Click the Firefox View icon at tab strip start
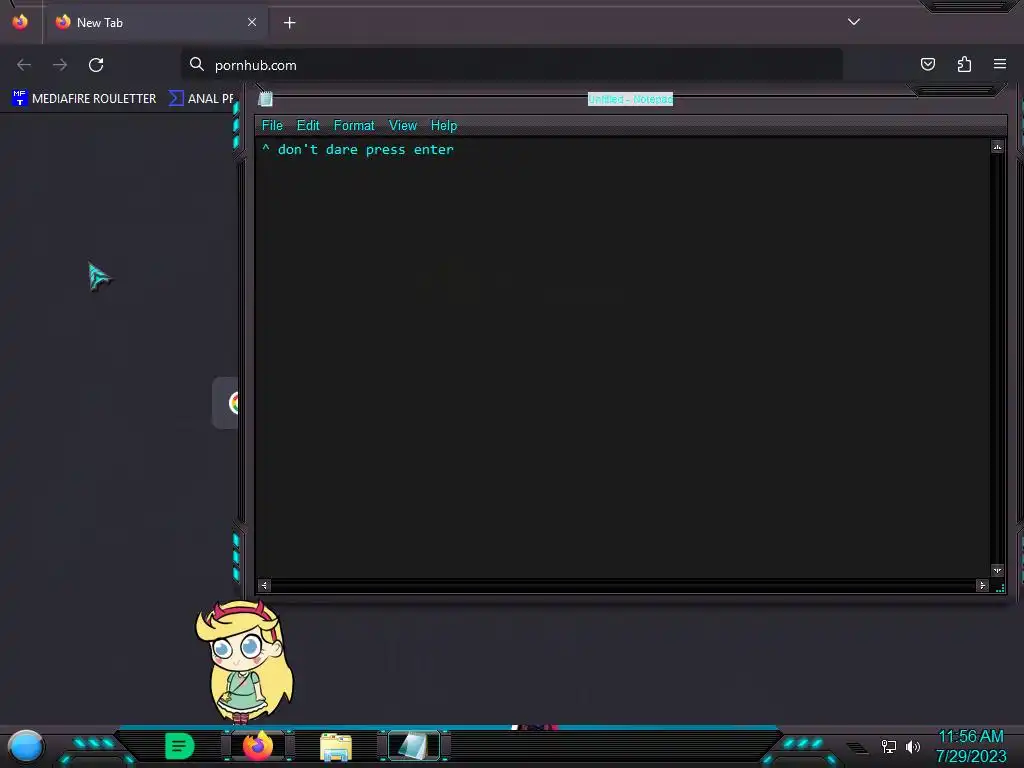This screenshot has width=1024, height=768. [x=20, y=22]
